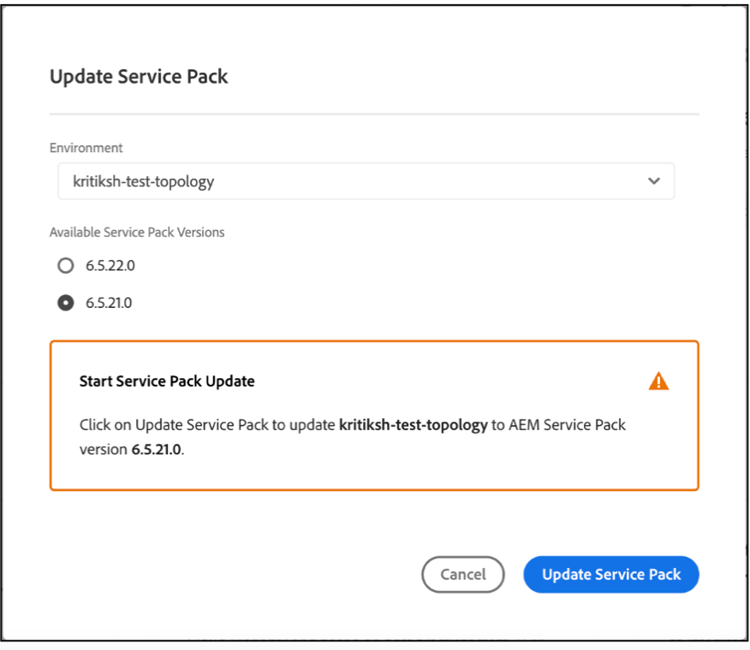750x650 pixels.
Task: Click the selected environment name inside dropdown
Action: click(144, 181)
